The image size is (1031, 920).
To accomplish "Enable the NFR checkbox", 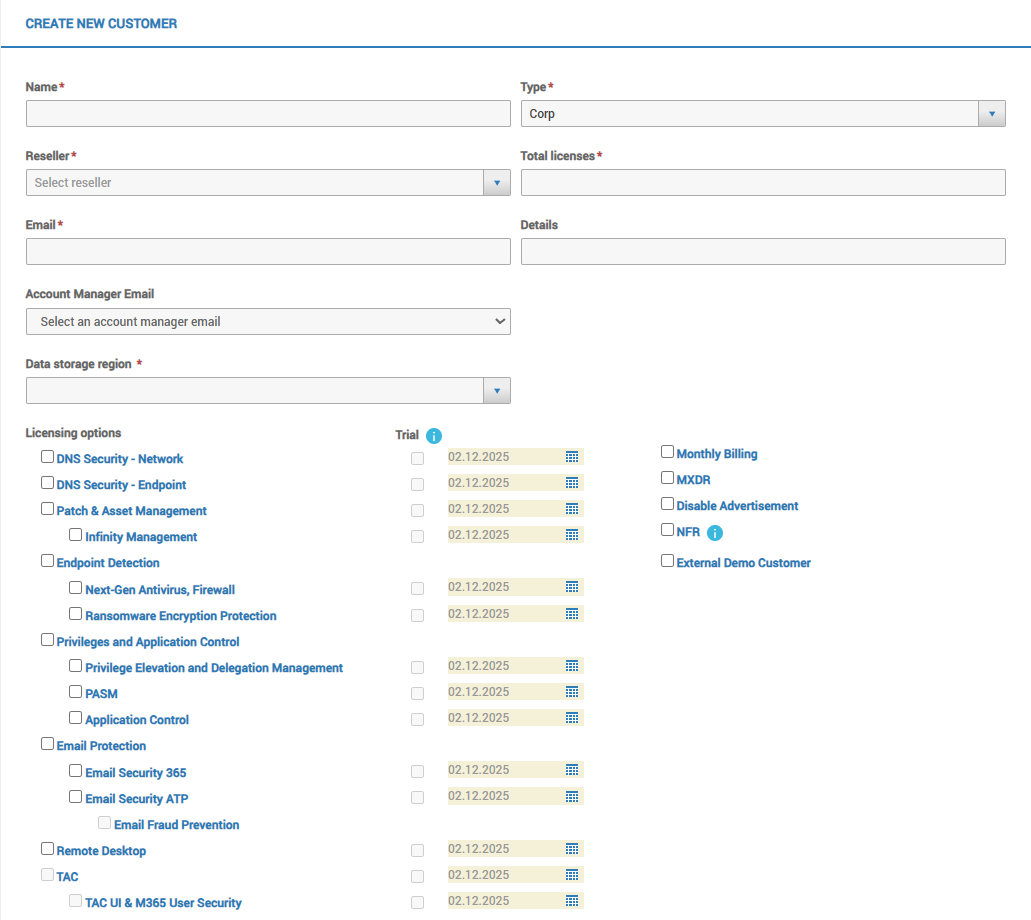I will [667, 529].
